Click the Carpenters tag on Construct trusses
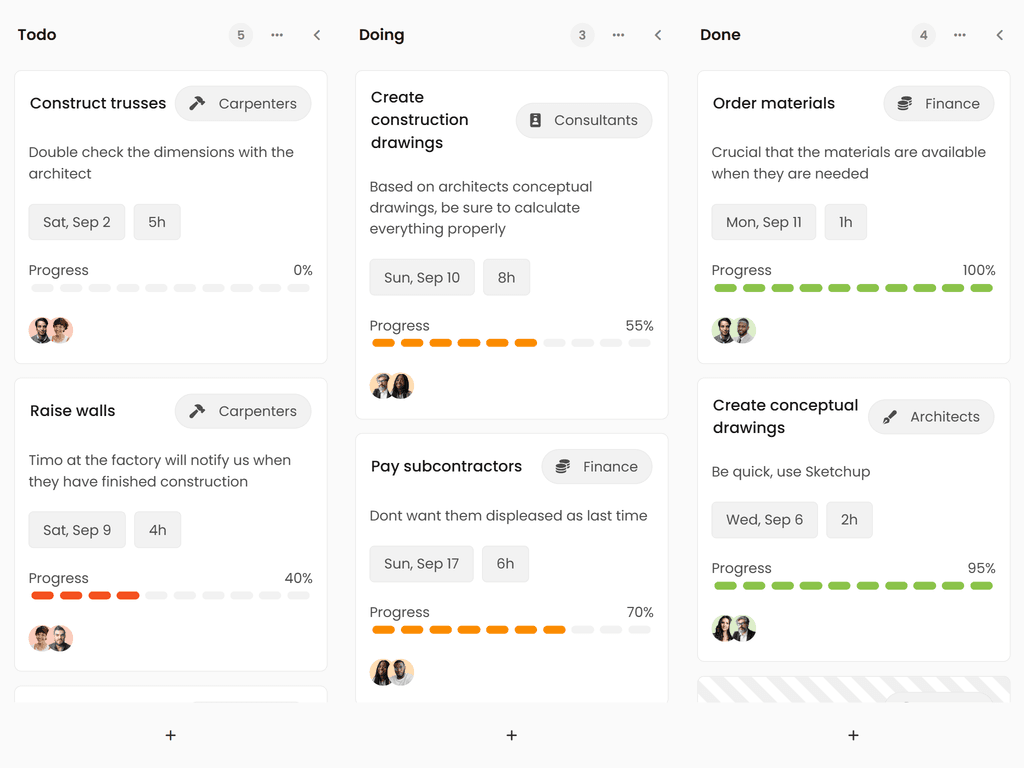1024x768 pixels. pos(243,103)
